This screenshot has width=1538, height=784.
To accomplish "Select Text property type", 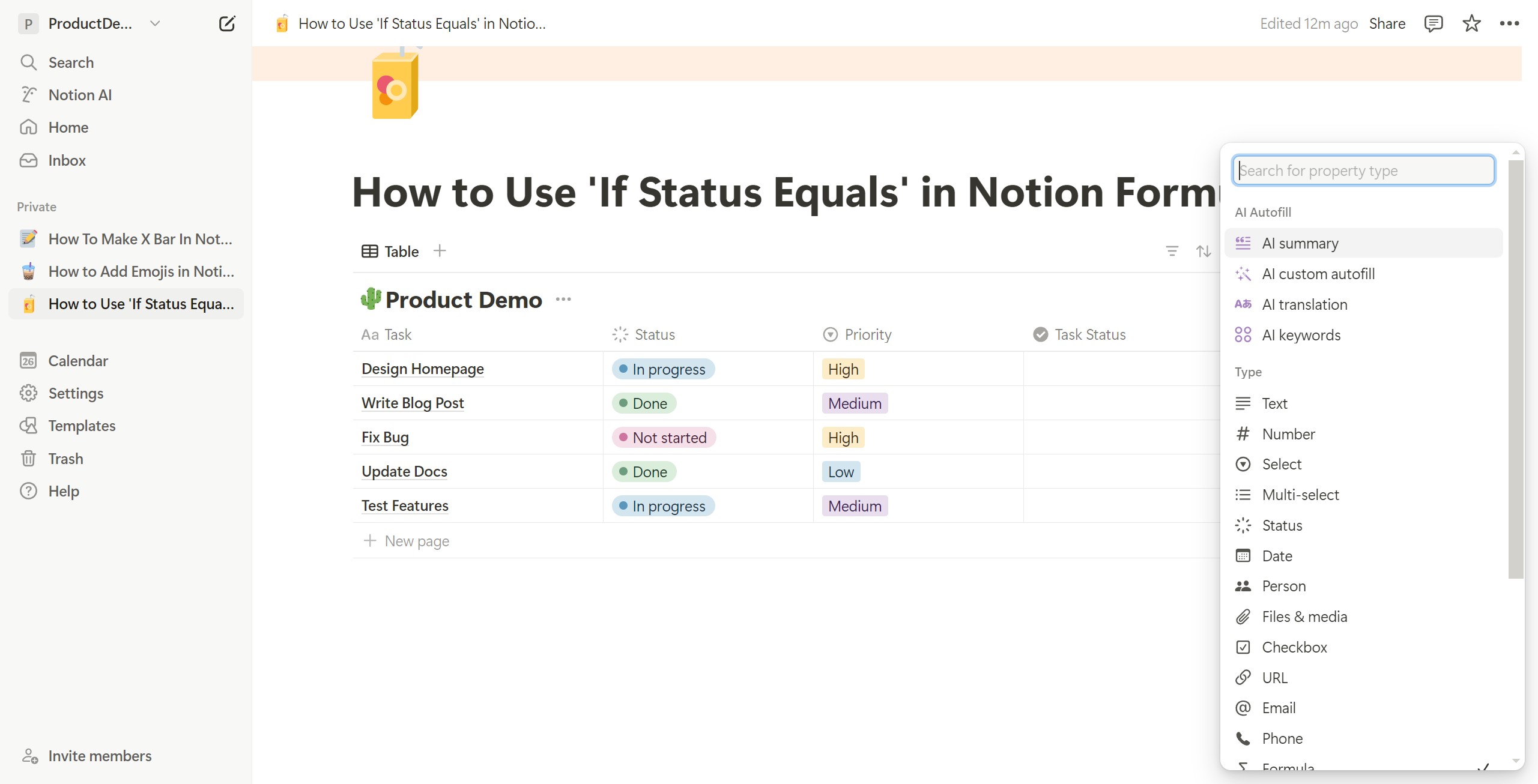I will (1363, 403).
